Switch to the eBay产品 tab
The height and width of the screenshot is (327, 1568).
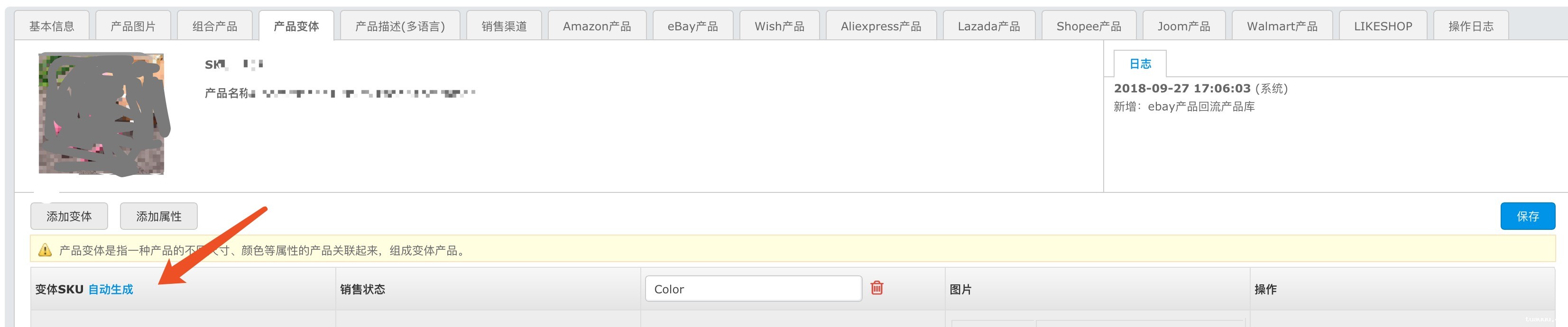click(x=692, y=26)
